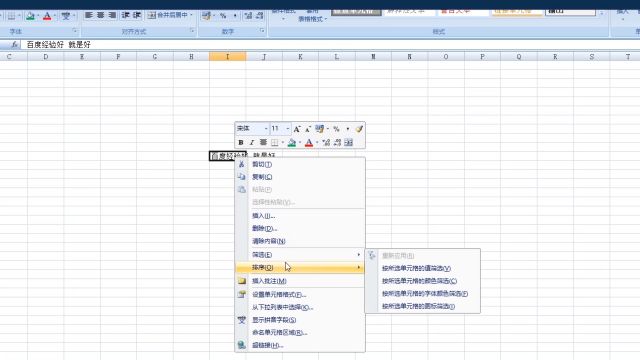The width and height of the screenshot is (640, 360).
Task: Open font name dropdown in mini toolbar
Action: click(x=266, y=129)
